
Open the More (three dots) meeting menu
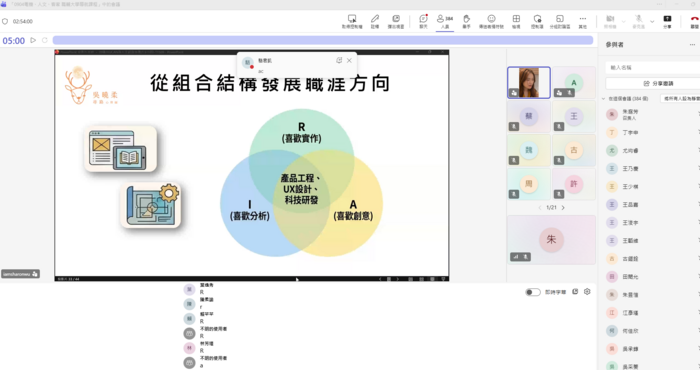point(583,18)
